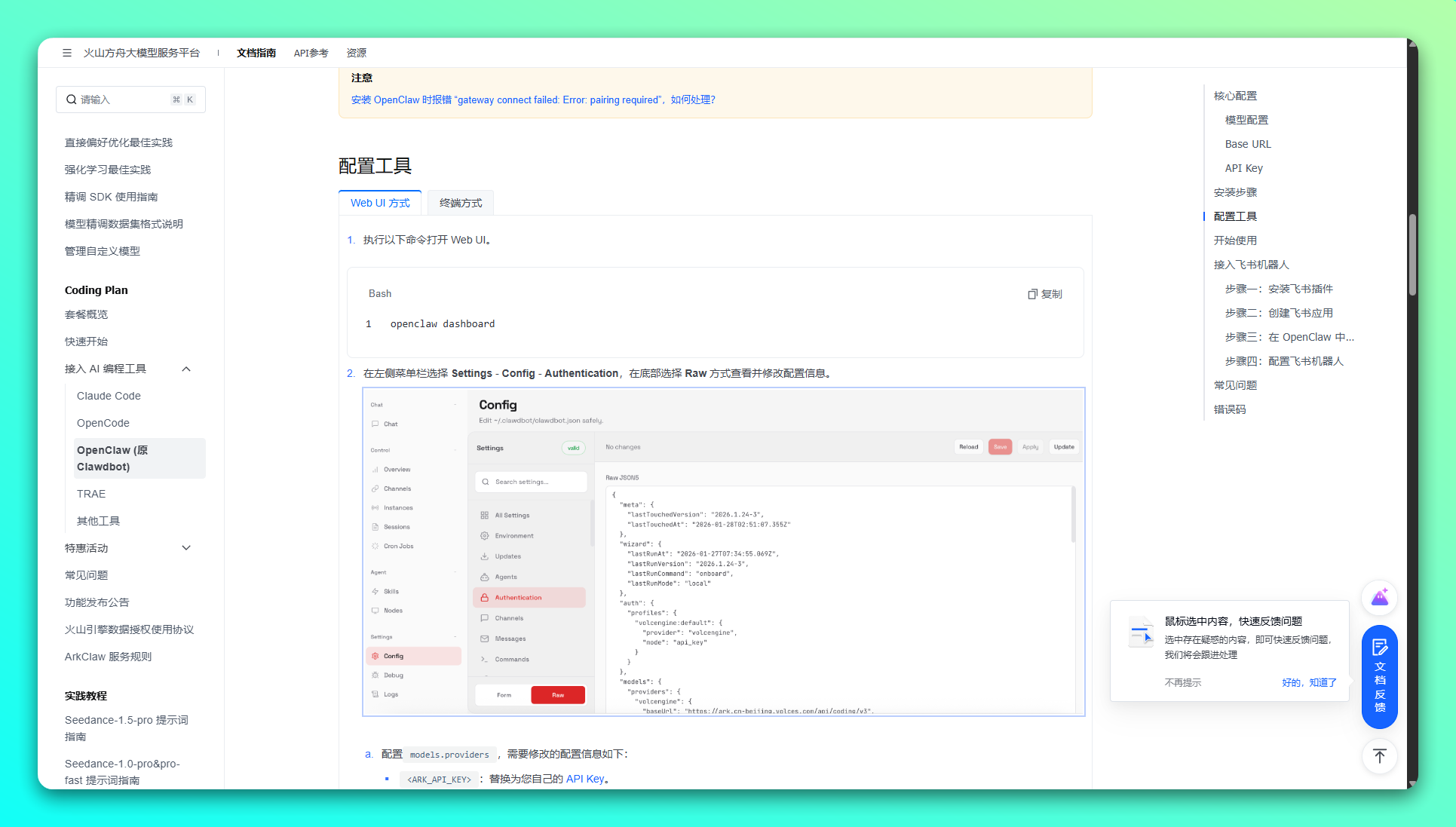Click the Config screenshot thumbnail
Viewport: 1456px width, 827px height.
coord(723,552)
